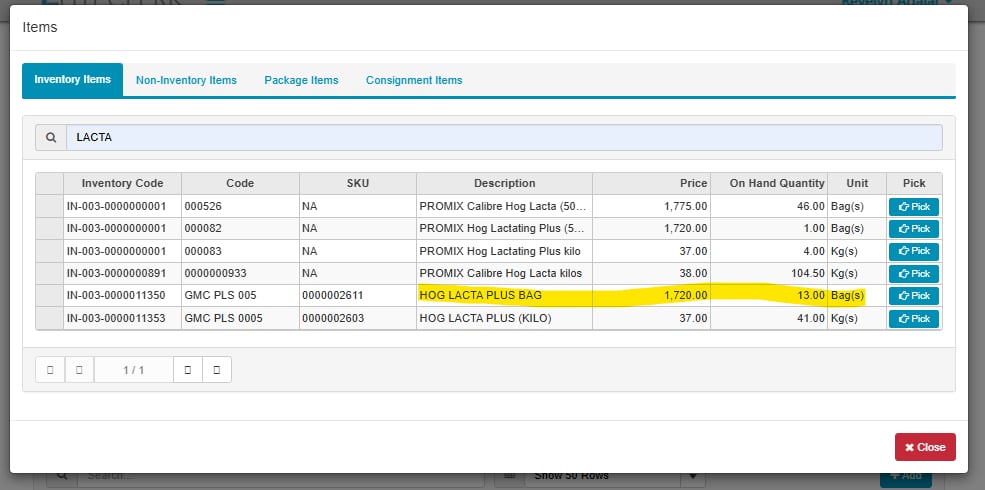
Task: Pick PROMIX Calibre Hog Lacta kilos item
Action: [x=913, y=274]
